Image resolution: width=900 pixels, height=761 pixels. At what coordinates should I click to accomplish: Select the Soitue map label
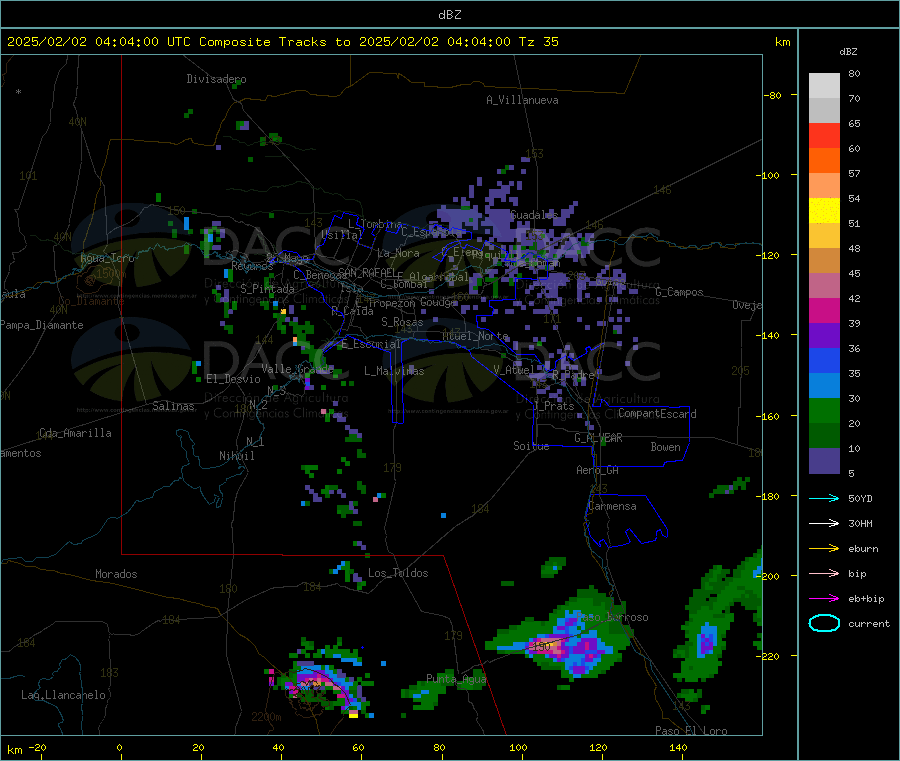coord(531,446)
